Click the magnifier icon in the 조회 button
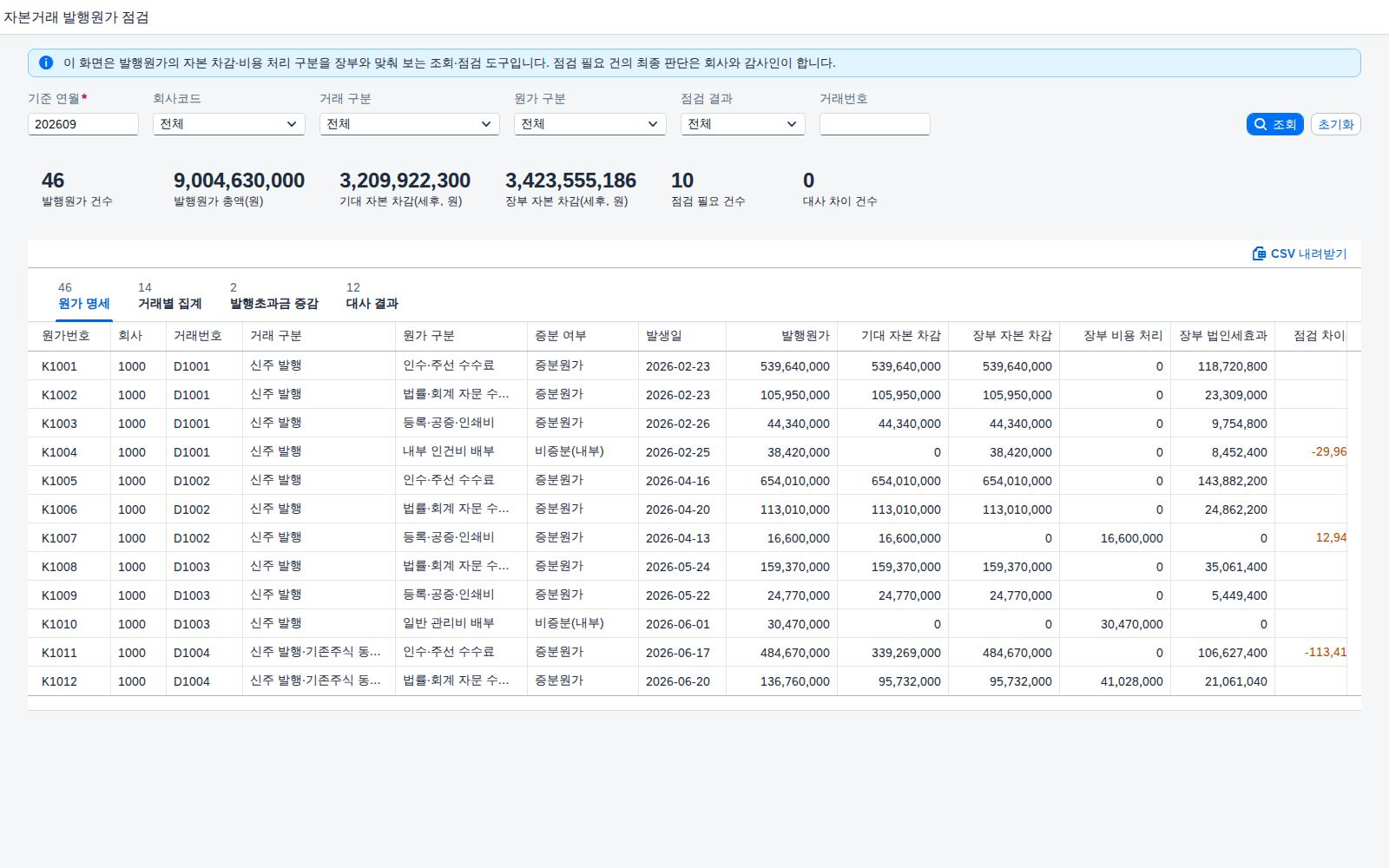 coord(1261,124)
